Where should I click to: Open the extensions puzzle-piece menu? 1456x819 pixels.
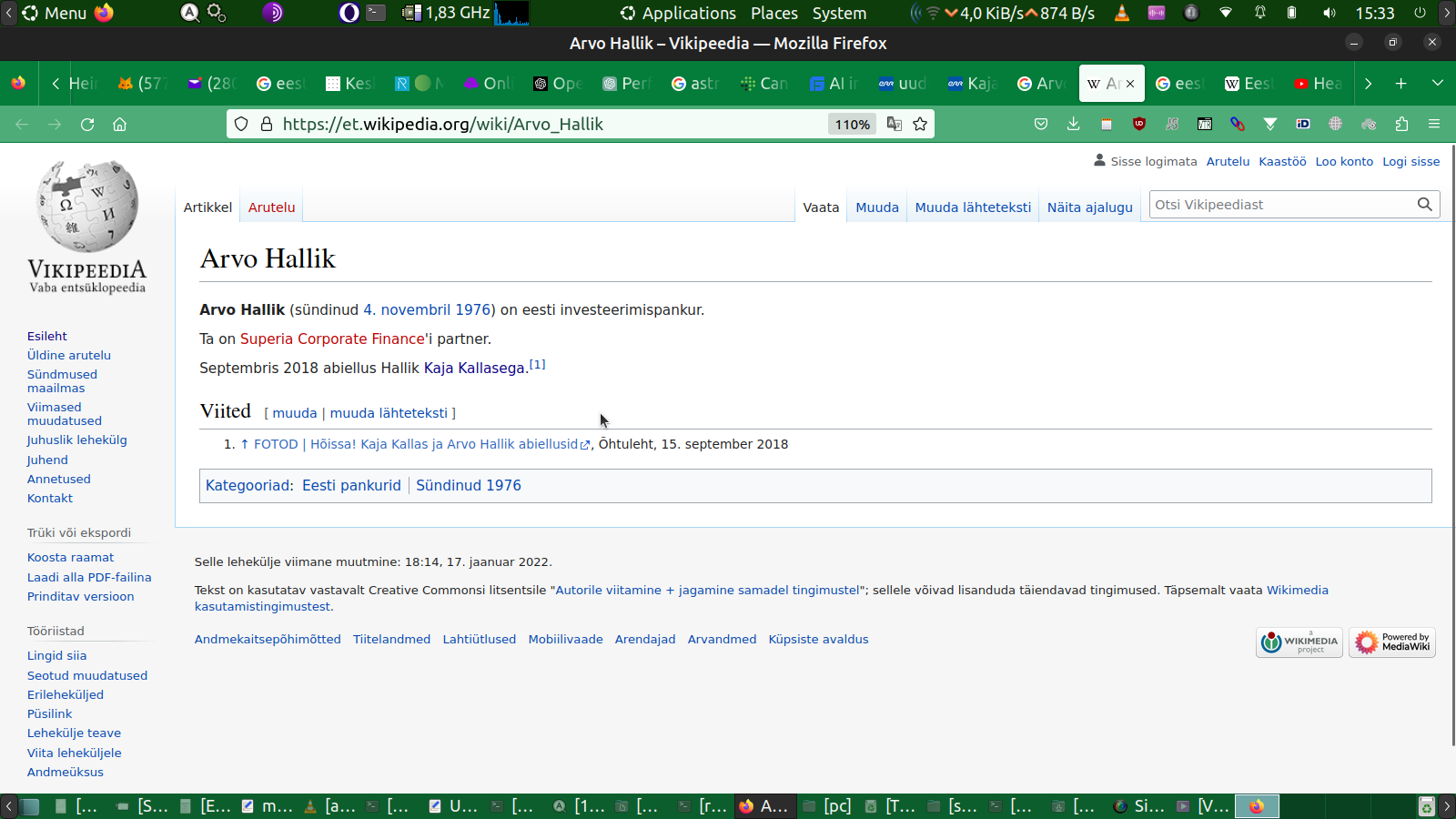(x=1401, y=125)
